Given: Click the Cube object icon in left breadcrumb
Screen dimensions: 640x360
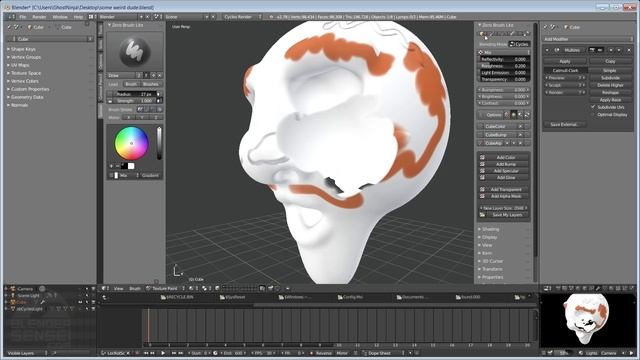Looking at the screenshot, I should point(29,27).
